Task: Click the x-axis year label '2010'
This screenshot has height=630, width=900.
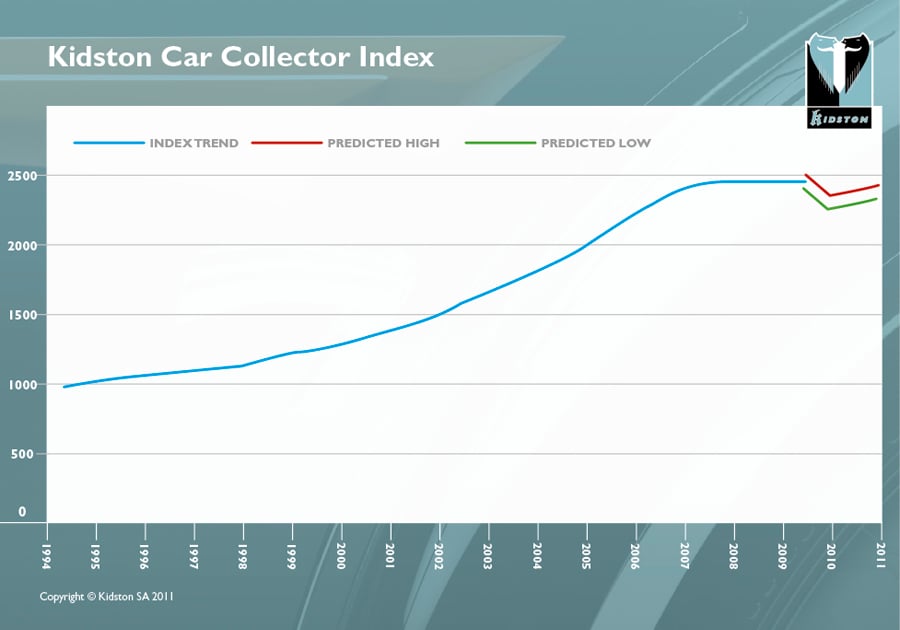Action: 831,557
